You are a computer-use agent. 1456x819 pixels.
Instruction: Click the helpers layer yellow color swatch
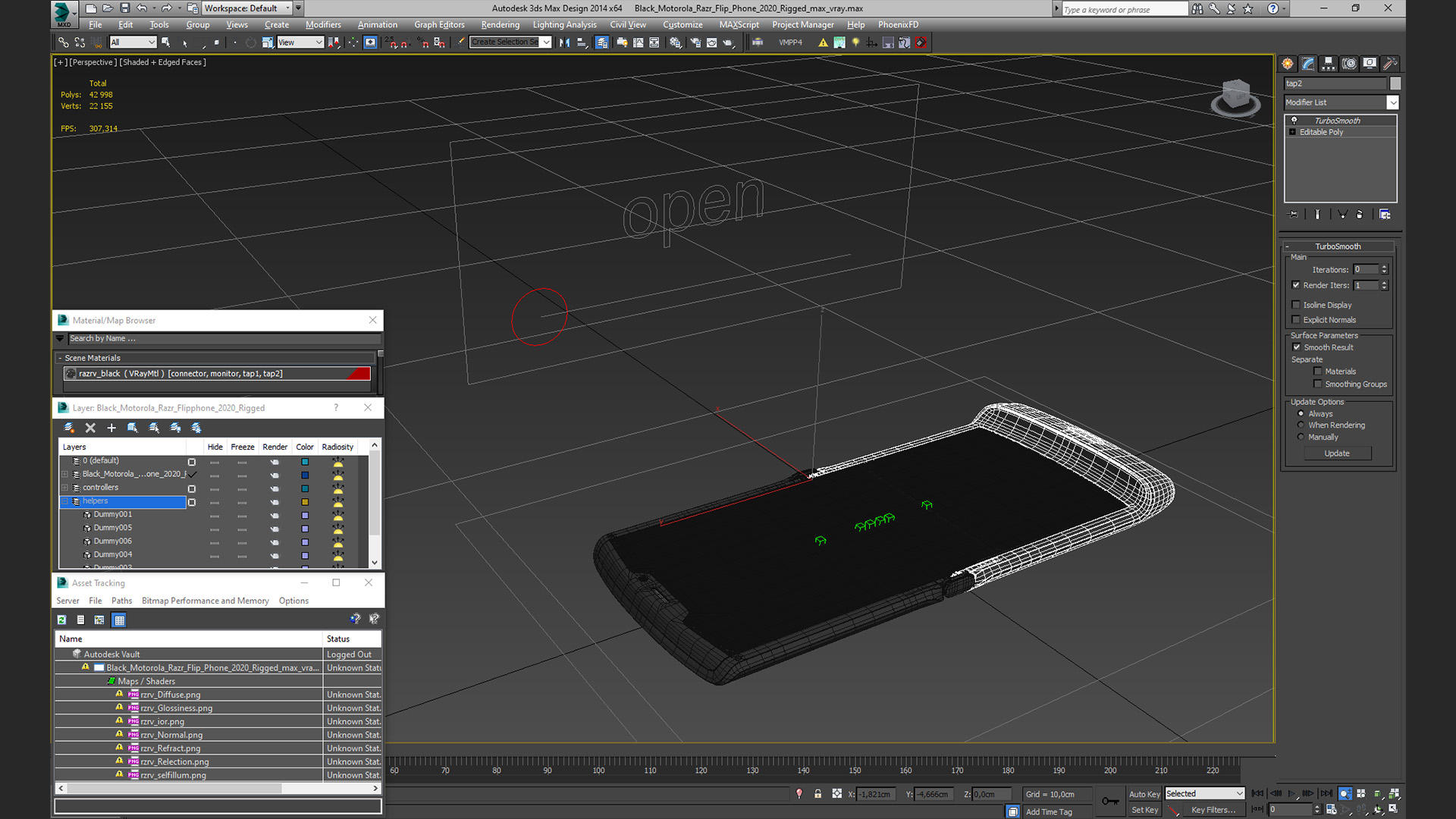[305, 502]
